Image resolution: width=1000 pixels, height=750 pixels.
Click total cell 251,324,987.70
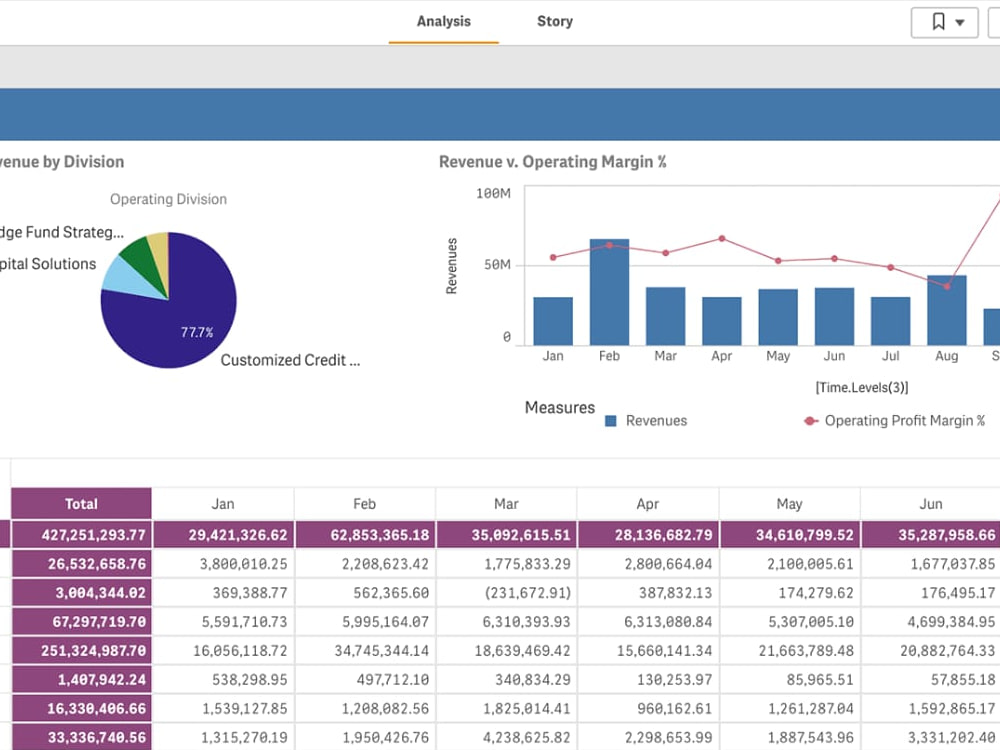[82, 651]
